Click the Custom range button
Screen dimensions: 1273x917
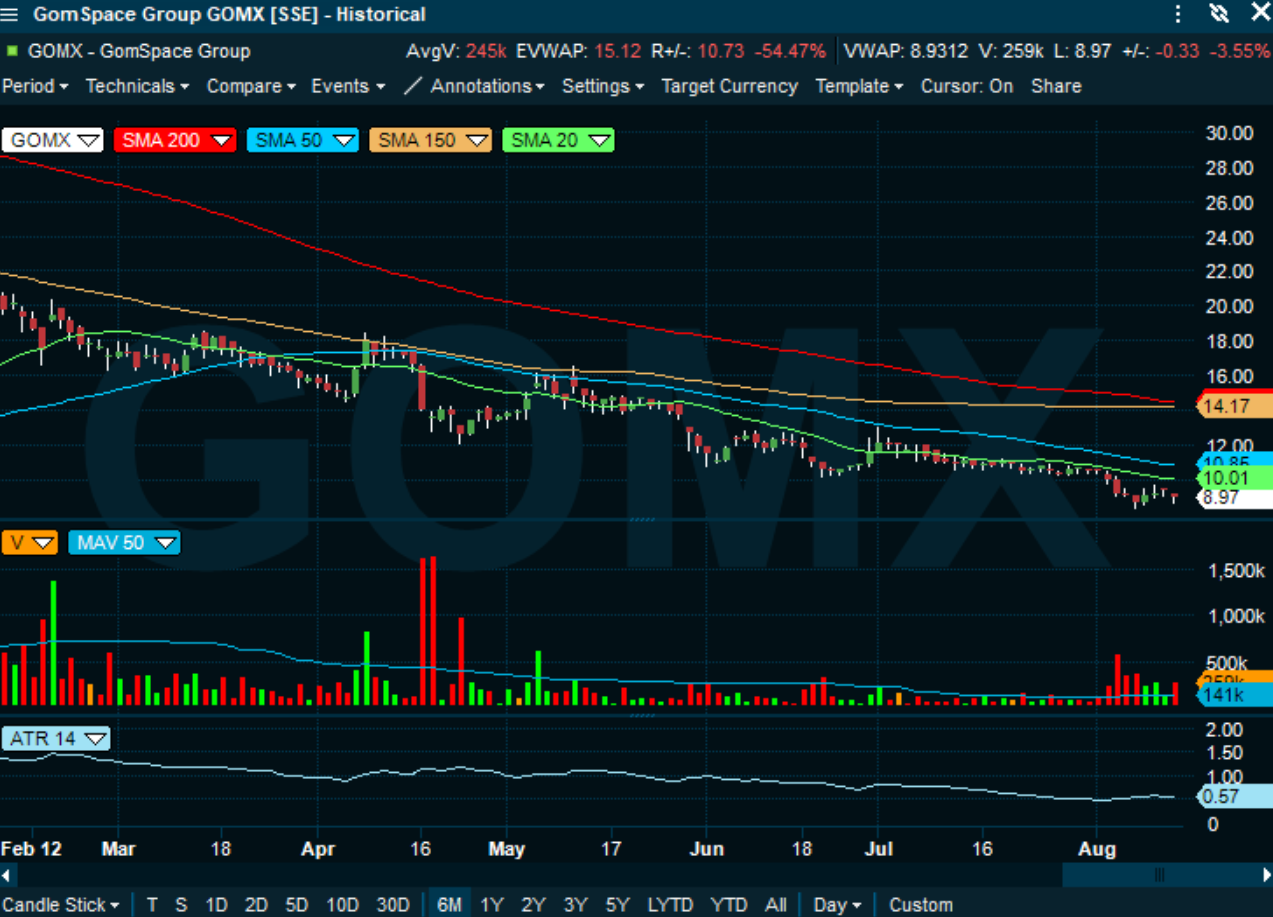921,905
